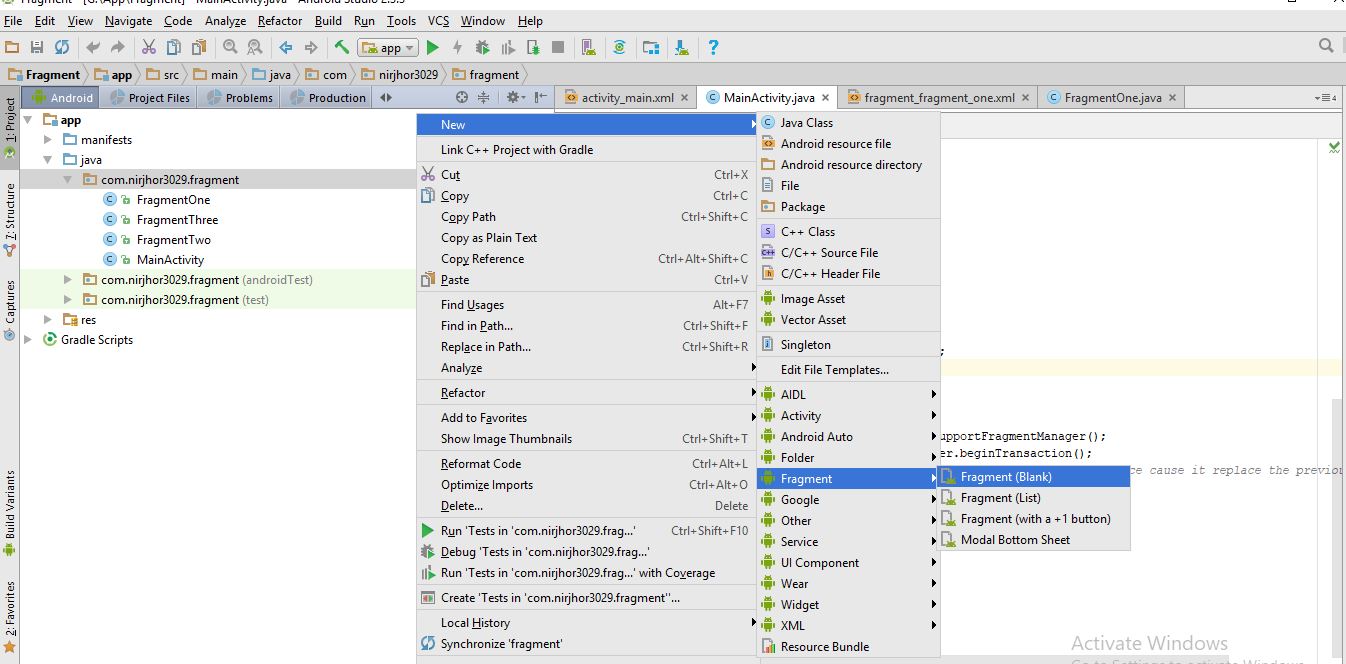The width and height of the screenshot is (1346, 664).
Task: Select Vector Asset in New submenu
Action: pyautogui.click(x=848, y=320)
